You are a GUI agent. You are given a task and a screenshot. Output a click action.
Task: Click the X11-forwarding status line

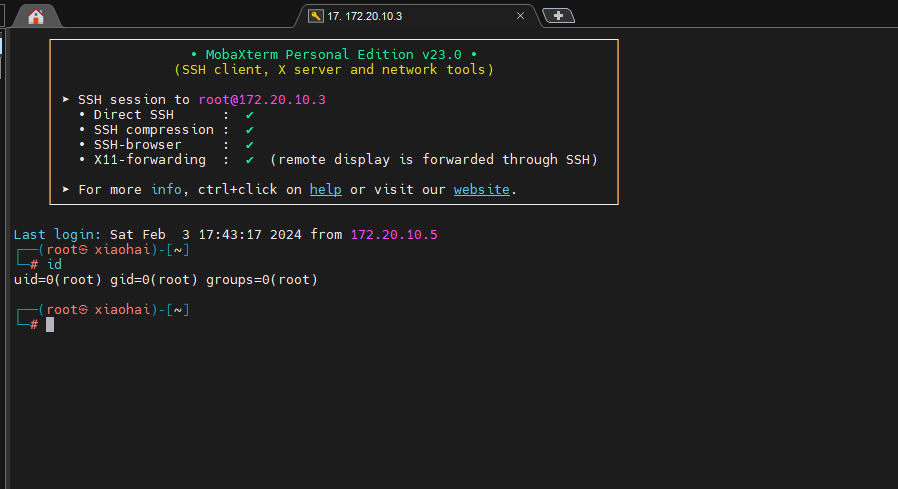(x=338, y=160)
